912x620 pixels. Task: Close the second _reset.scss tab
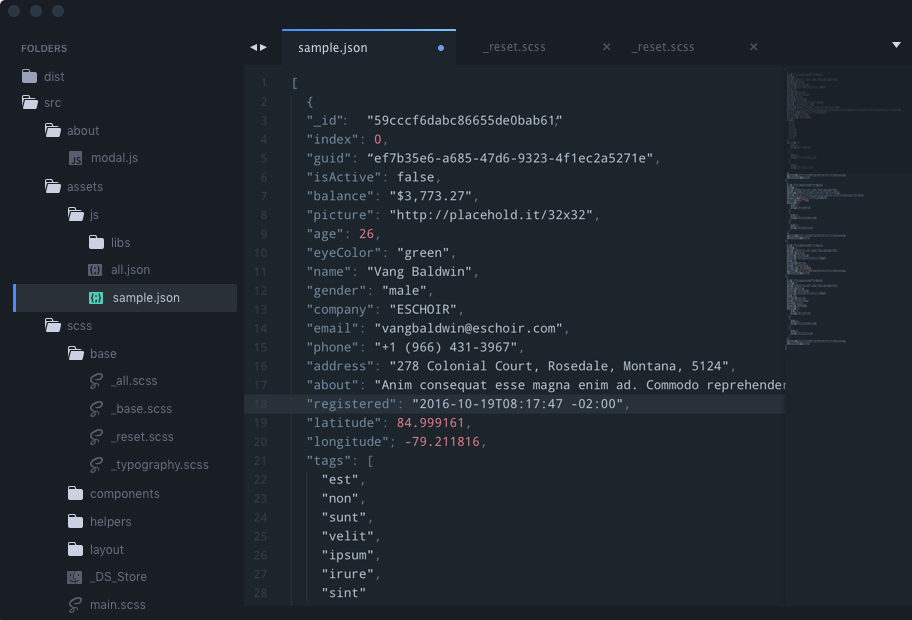coord(754,47)
